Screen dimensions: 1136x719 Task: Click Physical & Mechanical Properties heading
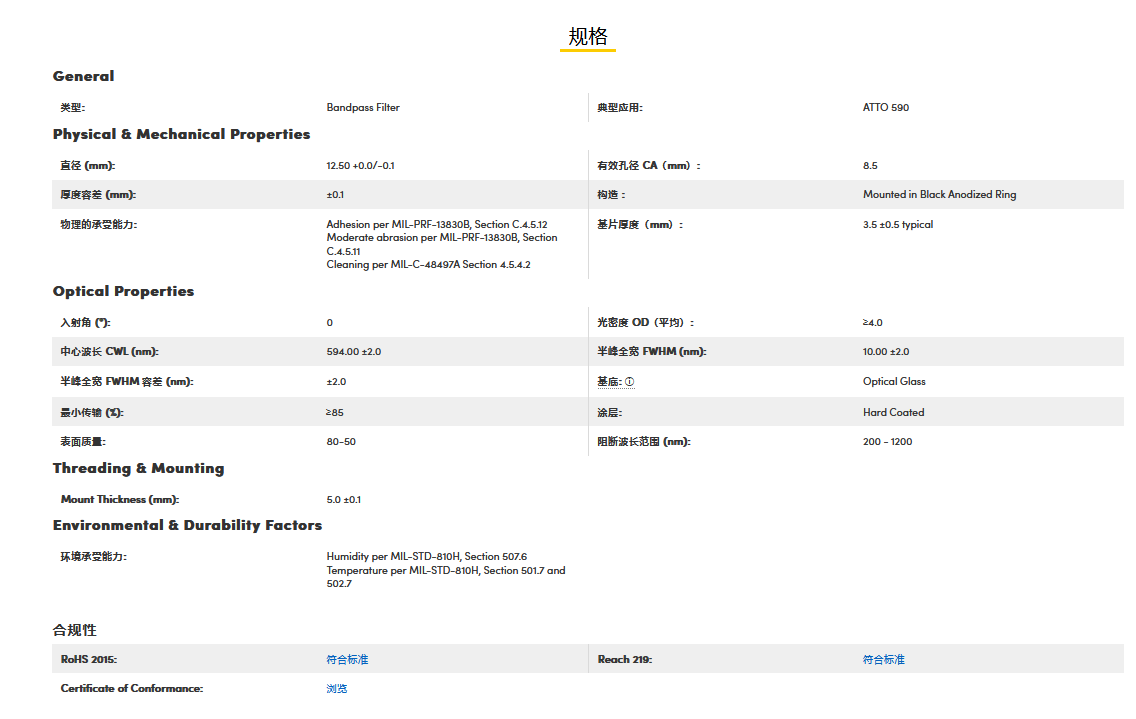(181, 134)
